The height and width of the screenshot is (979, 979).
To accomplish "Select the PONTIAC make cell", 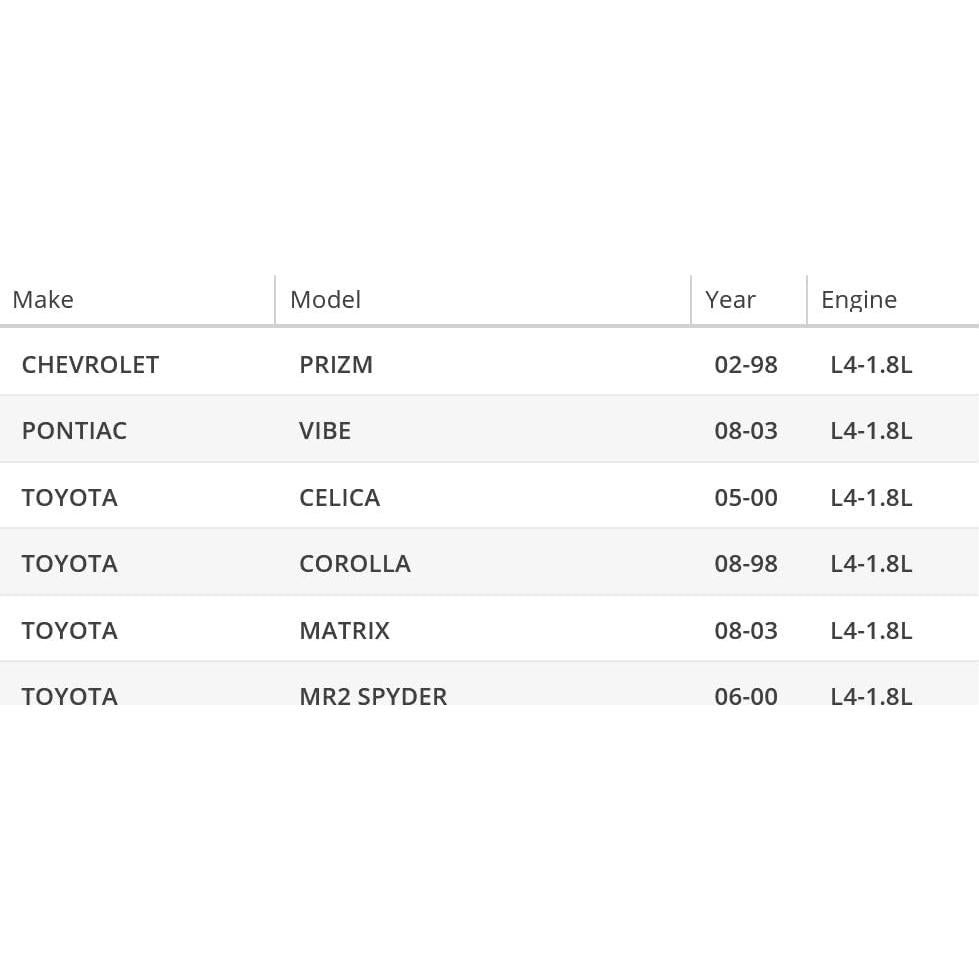I will point(74,431).
